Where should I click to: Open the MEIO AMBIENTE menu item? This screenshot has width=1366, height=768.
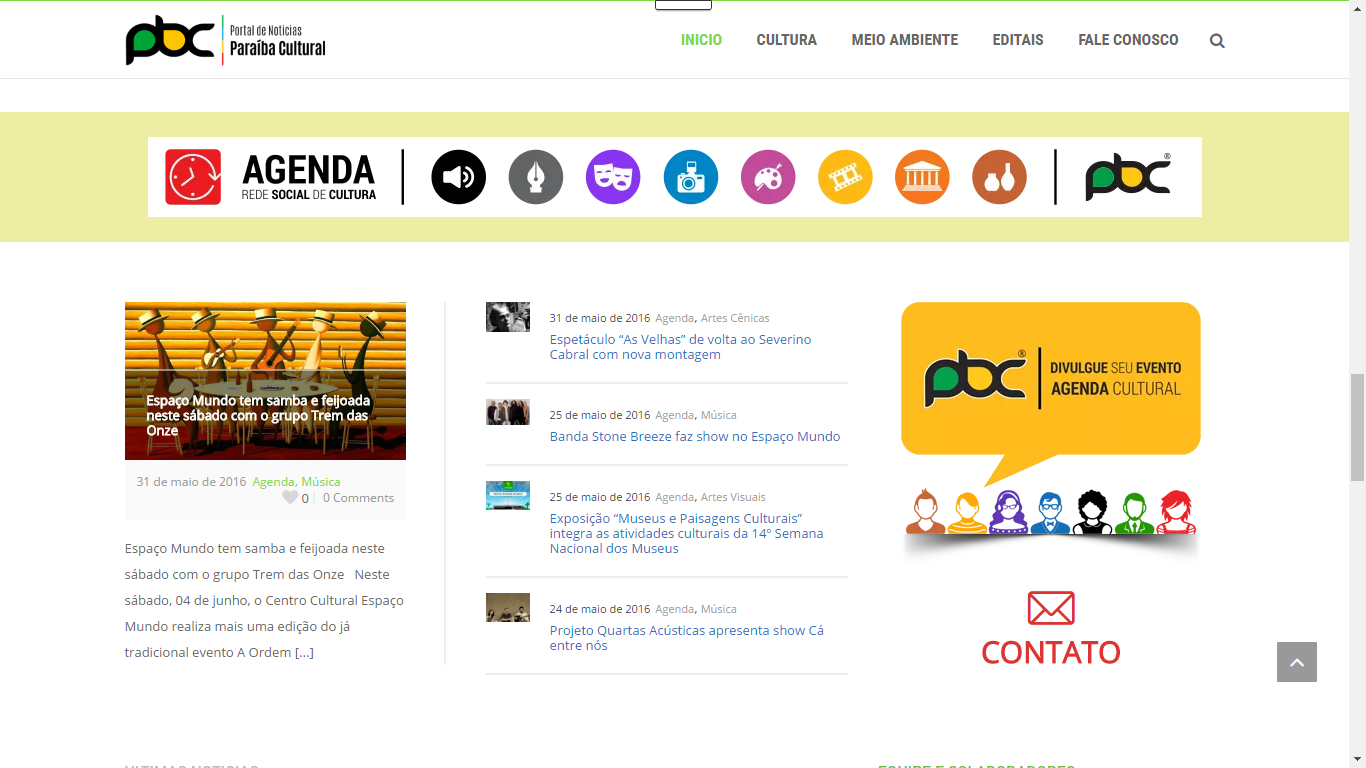pyautogui.click(x=905, y=40)
